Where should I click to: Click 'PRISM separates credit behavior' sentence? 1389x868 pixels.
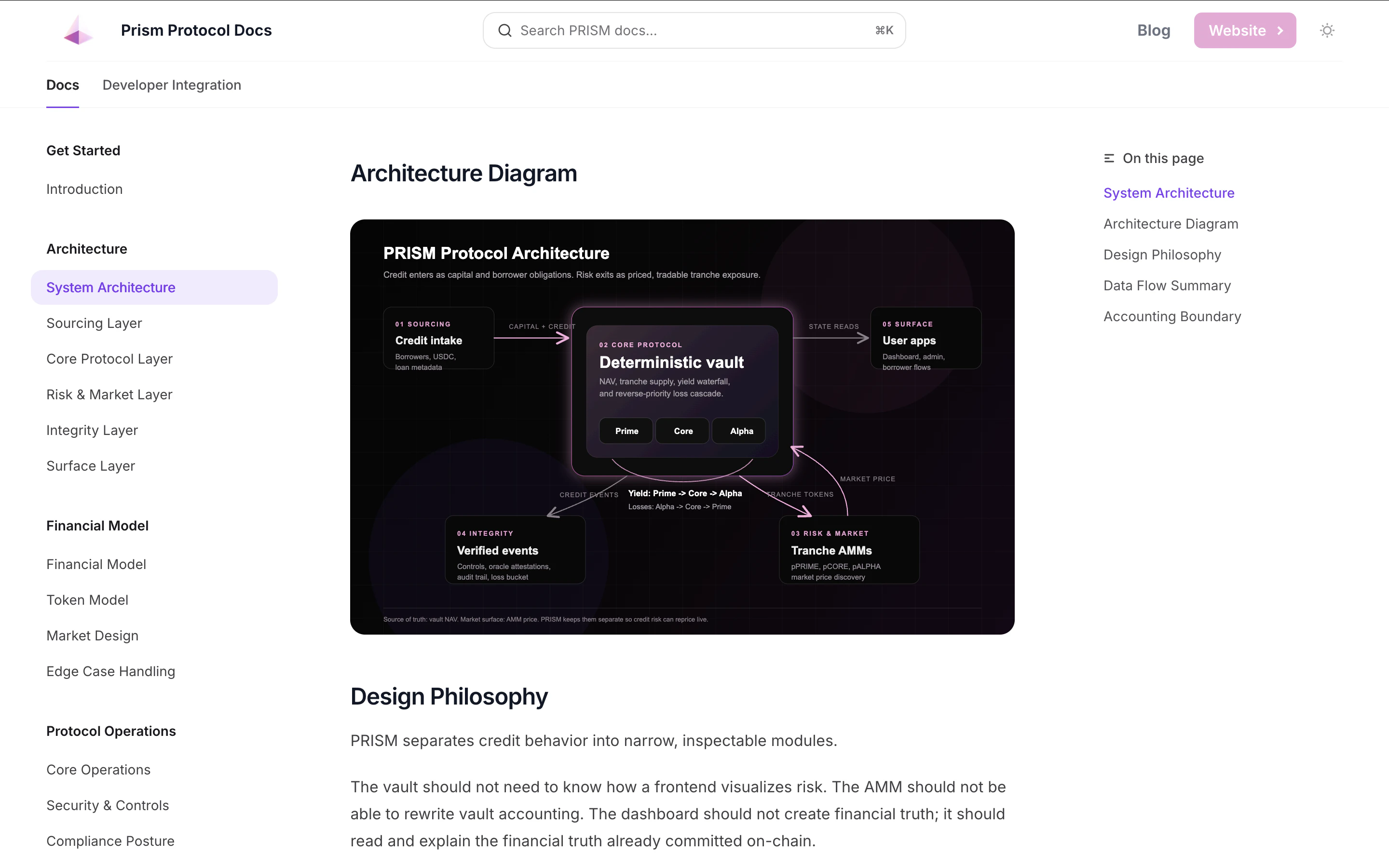(594, 741)
